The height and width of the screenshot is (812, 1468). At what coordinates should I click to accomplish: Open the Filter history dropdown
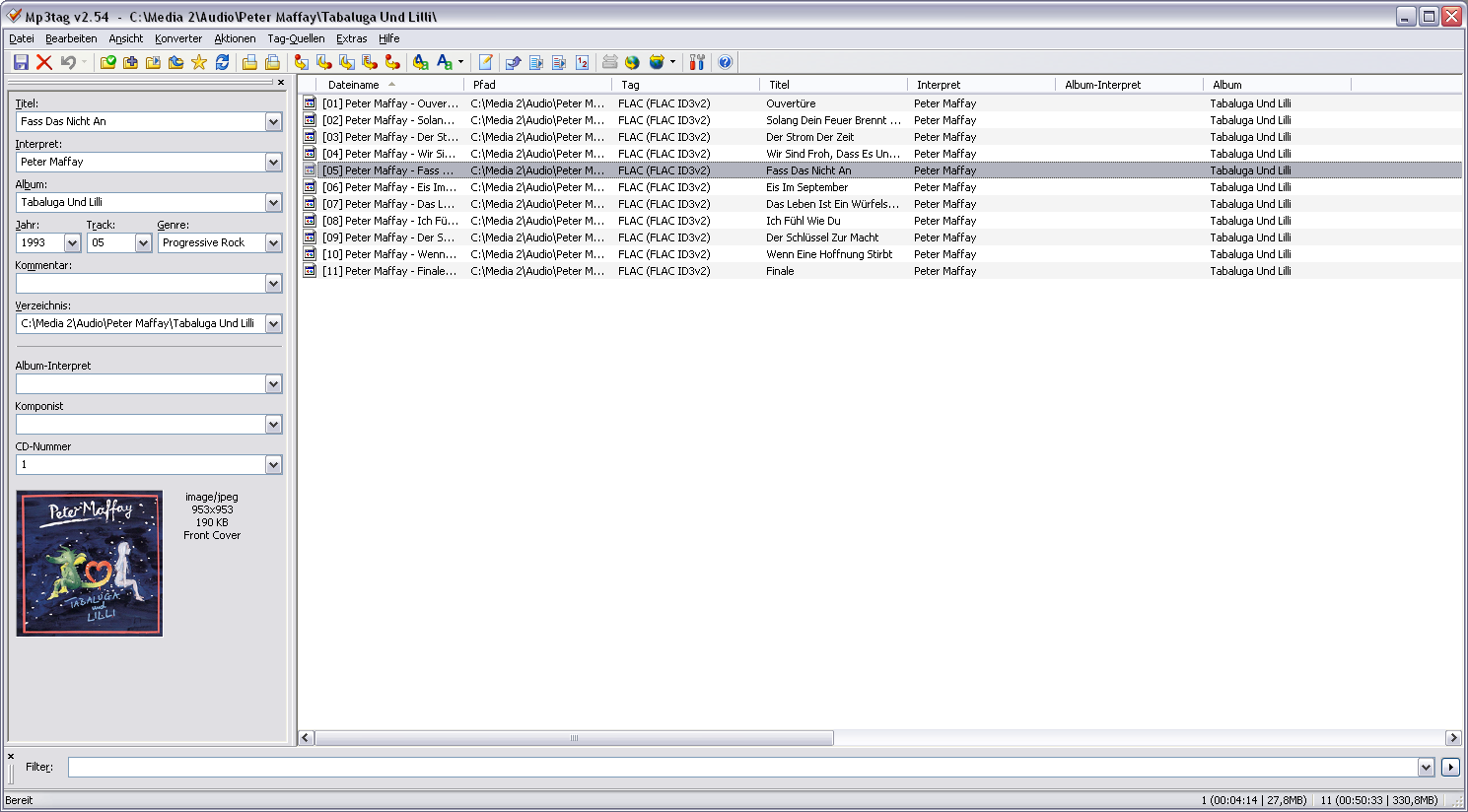point(1426,767)
